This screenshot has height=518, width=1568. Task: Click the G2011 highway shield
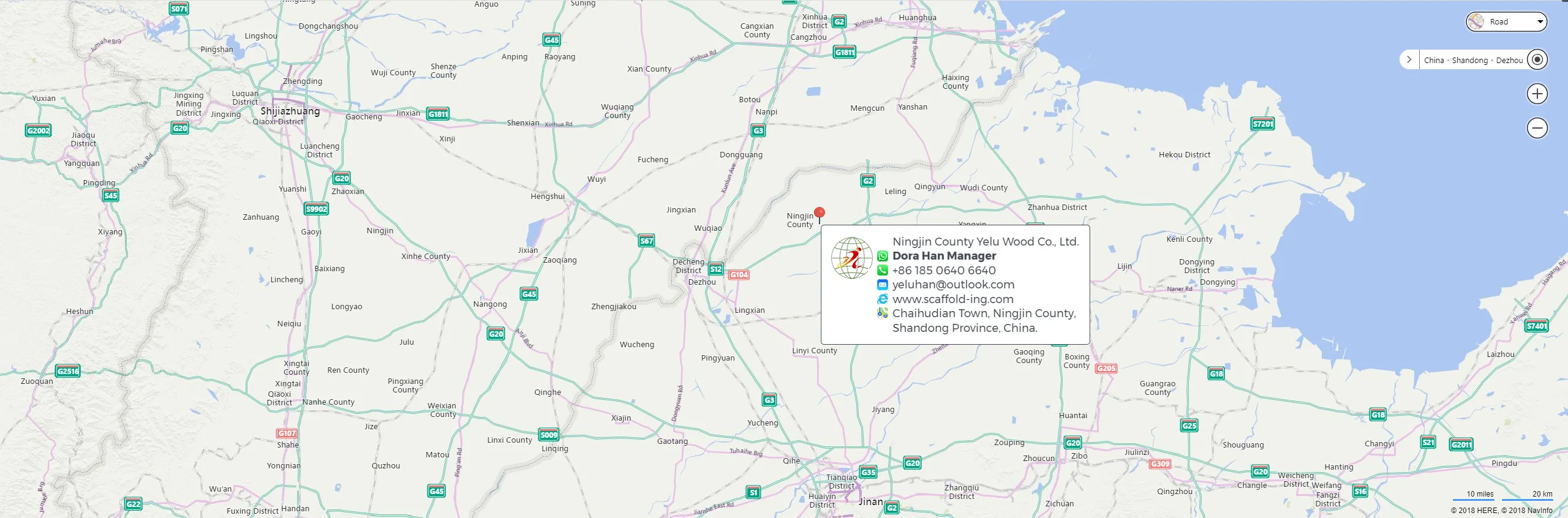pos(1461,445)
